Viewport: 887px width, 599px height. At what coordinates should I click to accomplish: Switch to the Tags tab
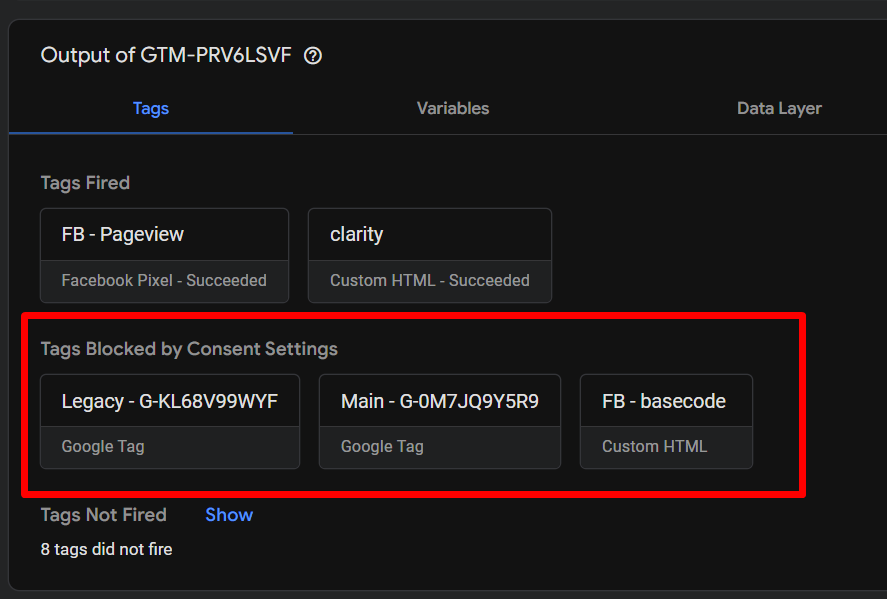pos(151,108)
